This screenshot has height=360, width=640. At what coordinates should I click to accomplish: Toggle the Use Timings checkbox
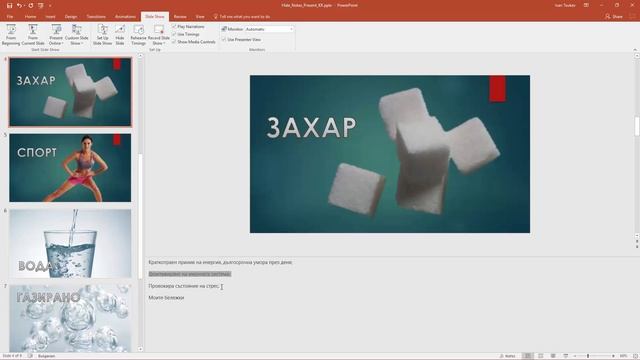pos(186,34)
